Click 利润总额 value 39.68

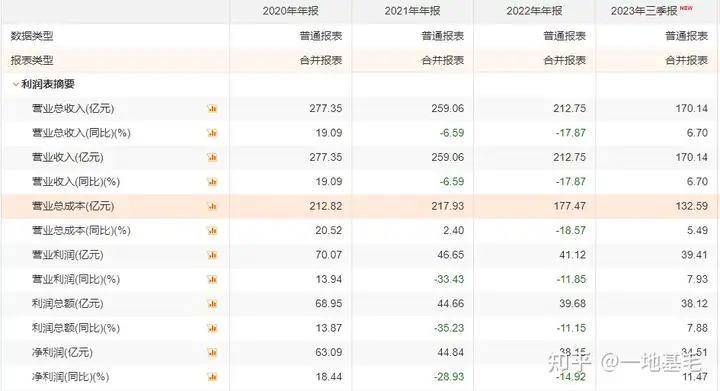tap(573, 303)
